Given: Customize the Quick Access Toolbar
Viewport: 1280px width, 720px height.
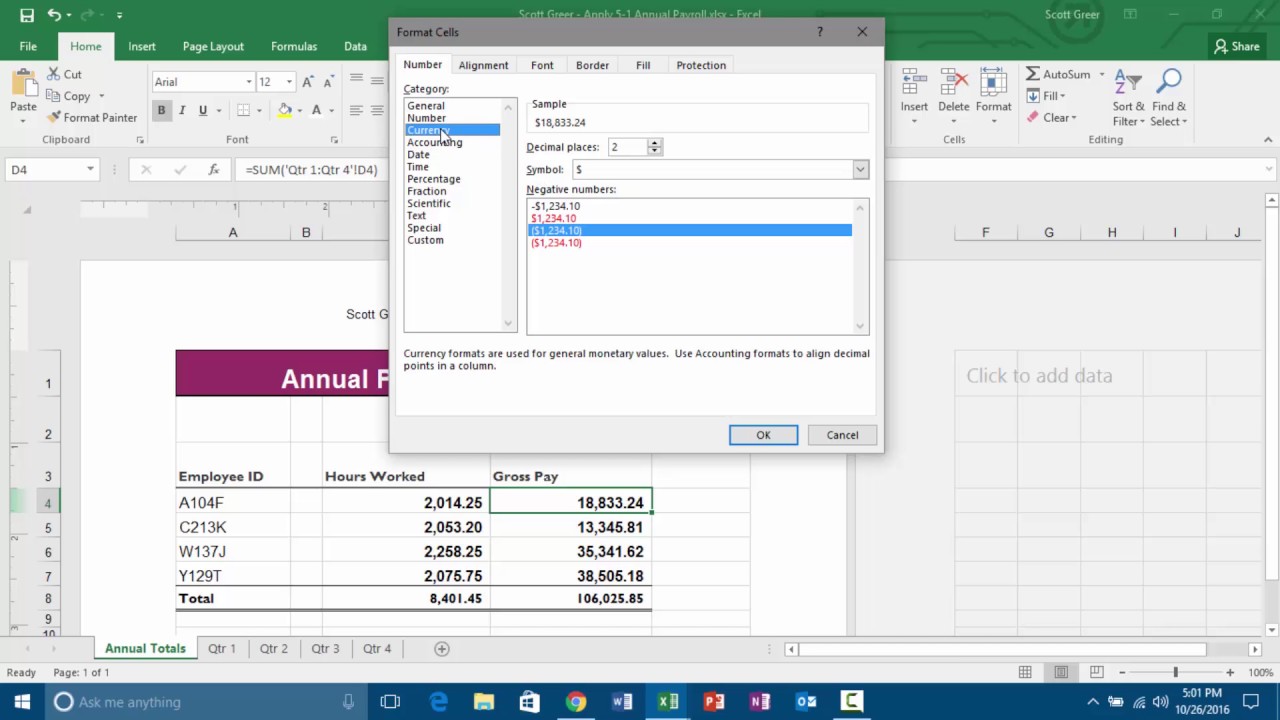Looking at the screenshot, I should (x=119, y=15).
